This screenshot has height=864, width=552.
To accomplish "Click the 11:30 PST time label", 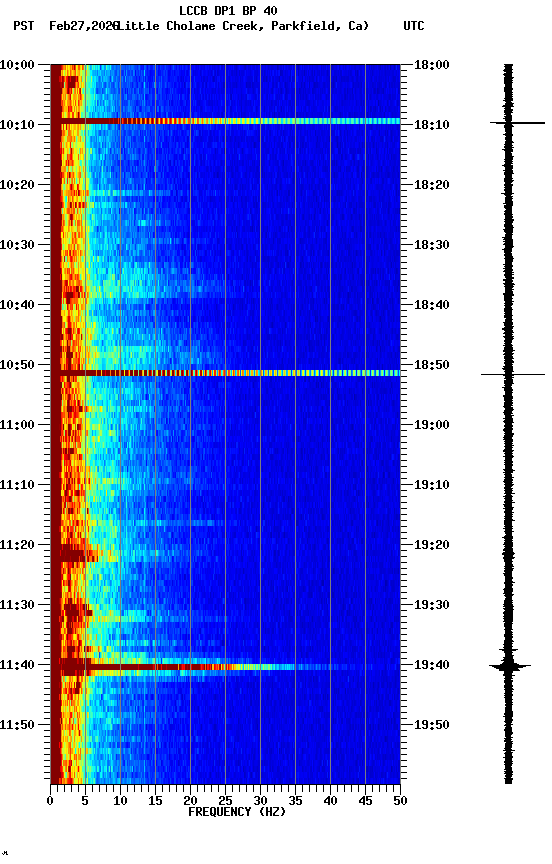I will click(x=17, y=605).
